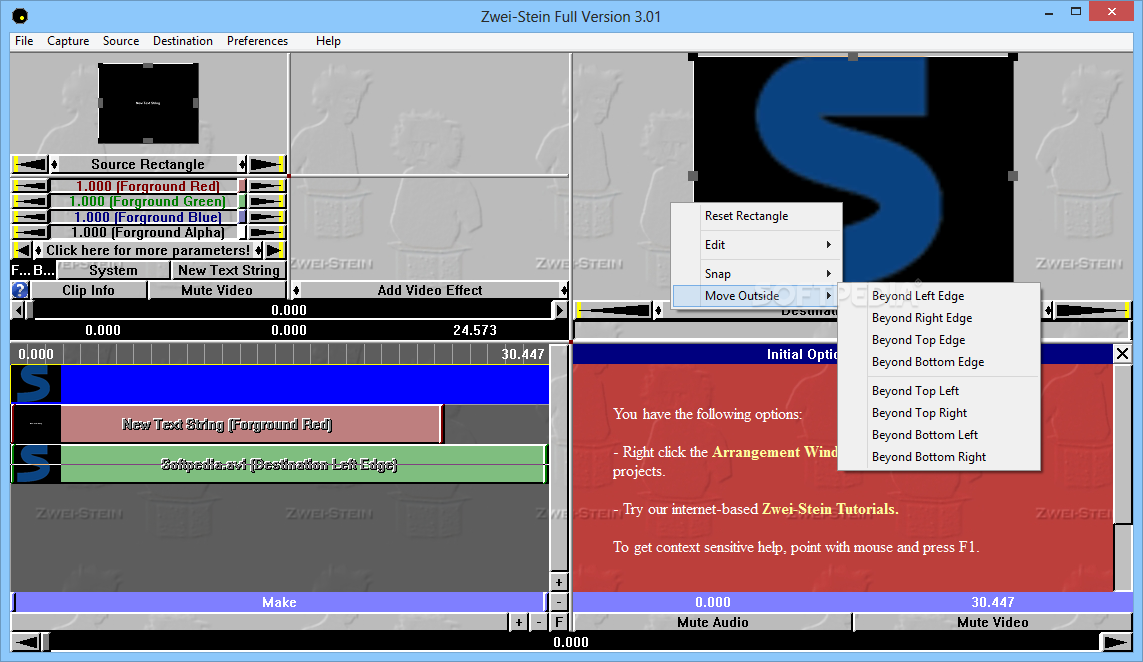Screen dimensions: 1143x662
Task: Select the New Text String (Forground Red) clip
Action: (x=227, y=424)
